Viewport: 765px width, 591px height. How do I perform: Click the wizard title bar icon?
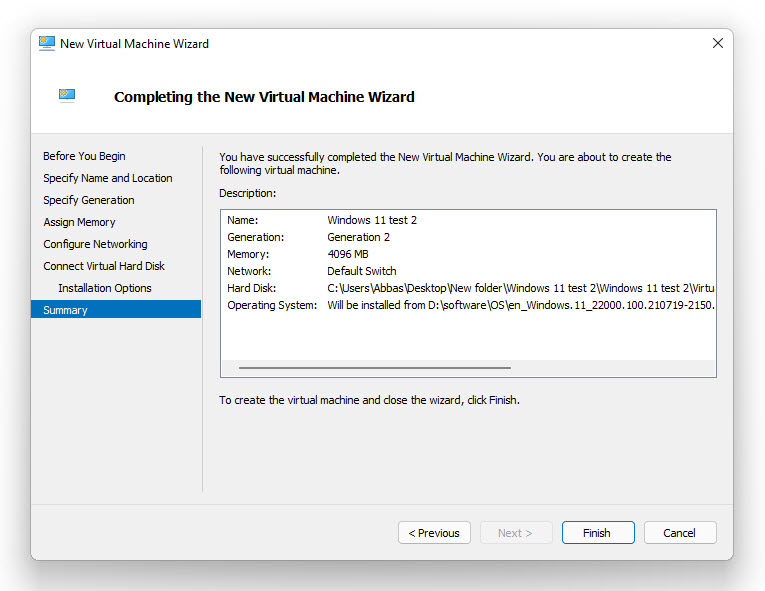click(47, 43)
